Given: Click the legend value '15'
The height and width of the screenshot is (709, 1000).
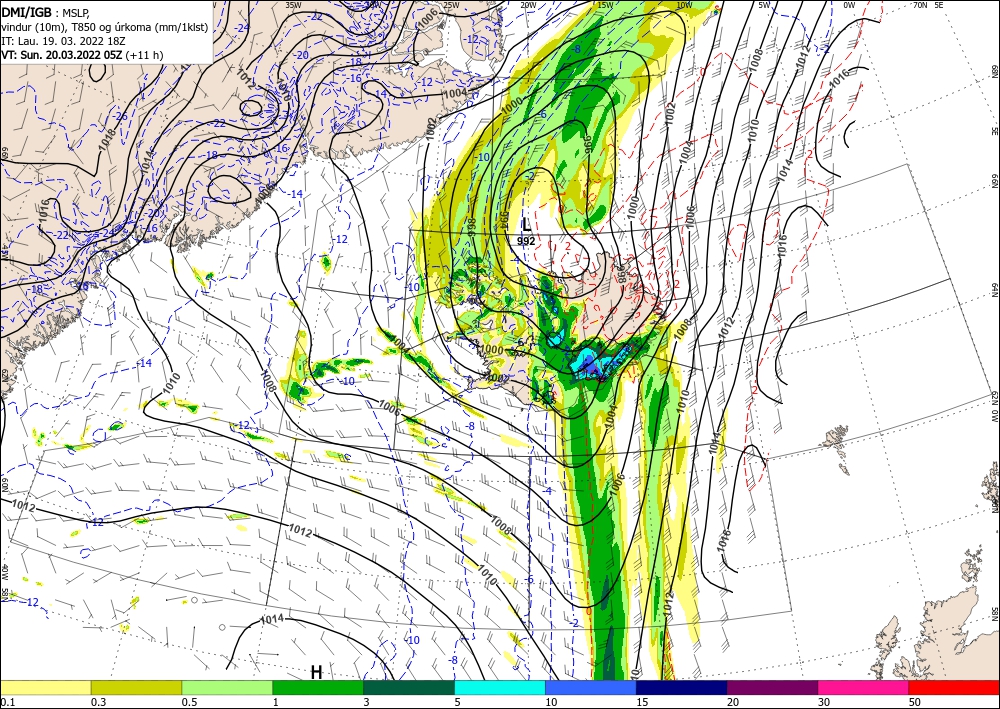Looking at the screenshot, I should click(x=642, y=702).
